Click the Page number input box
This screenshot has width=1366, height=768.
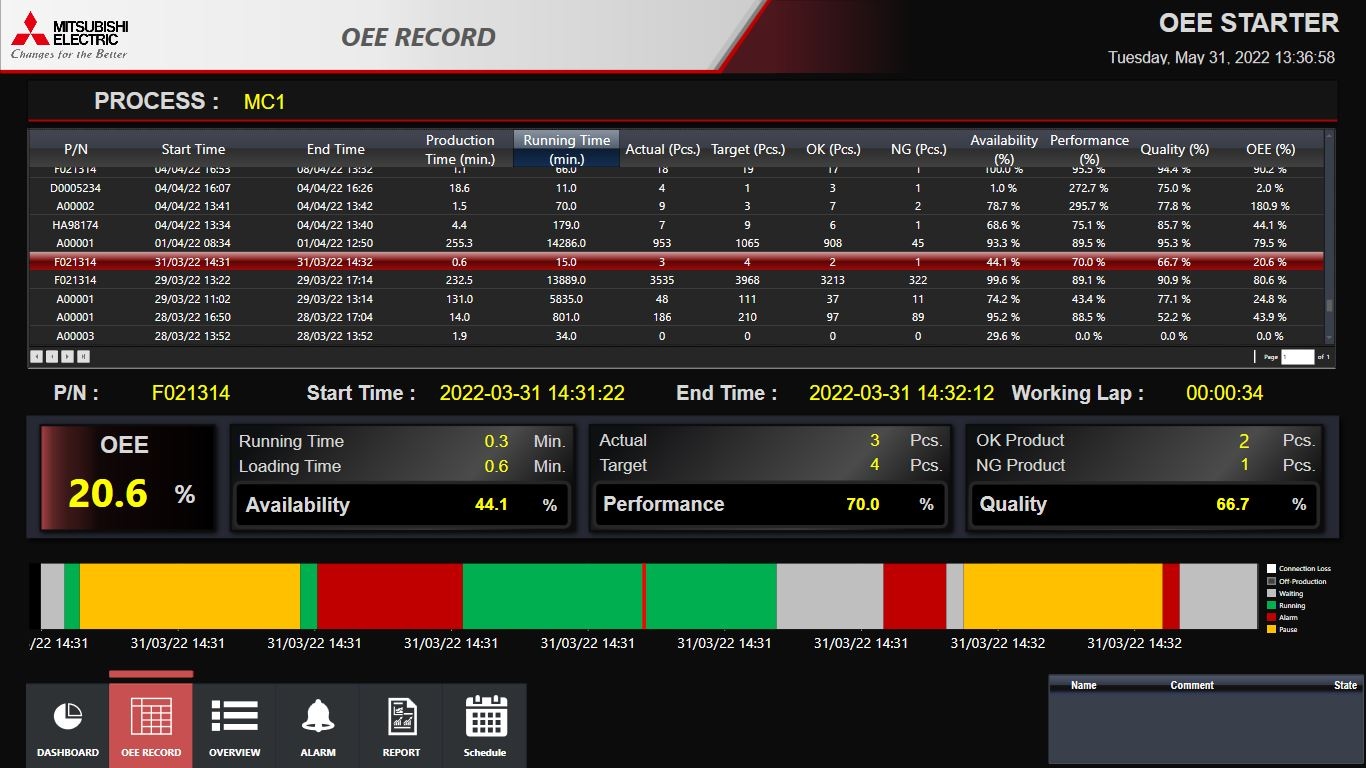point(1298,356)
